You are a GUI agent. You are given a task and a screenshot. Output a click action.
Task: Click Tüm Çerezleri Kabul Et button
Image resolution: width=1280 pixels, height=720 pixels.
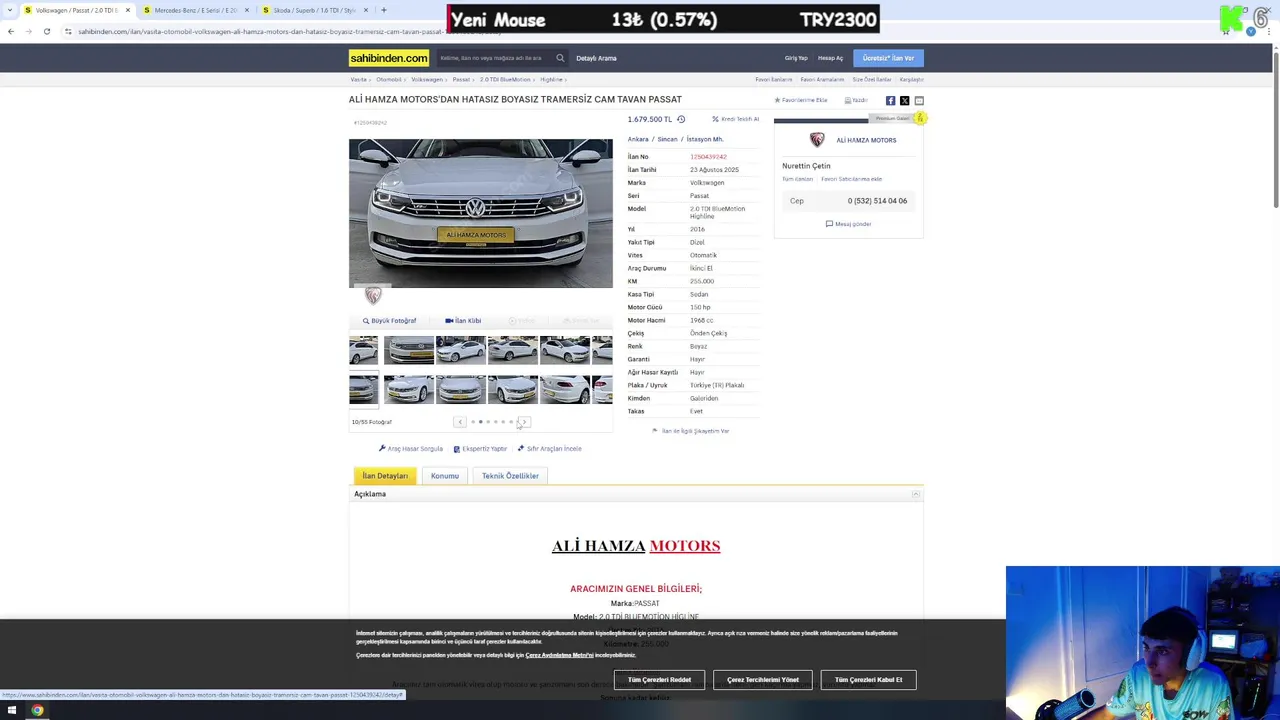868,680
